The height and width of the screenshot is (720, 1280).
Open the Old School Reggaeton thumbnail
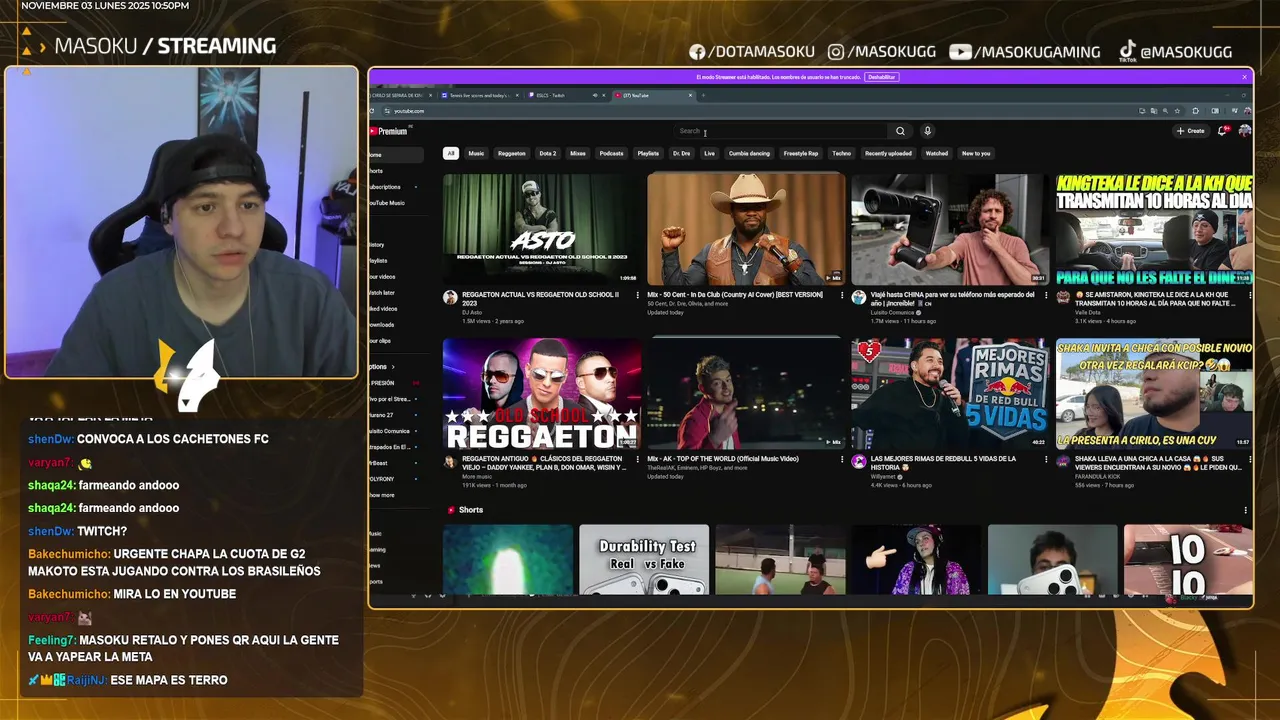coord(541,393)
